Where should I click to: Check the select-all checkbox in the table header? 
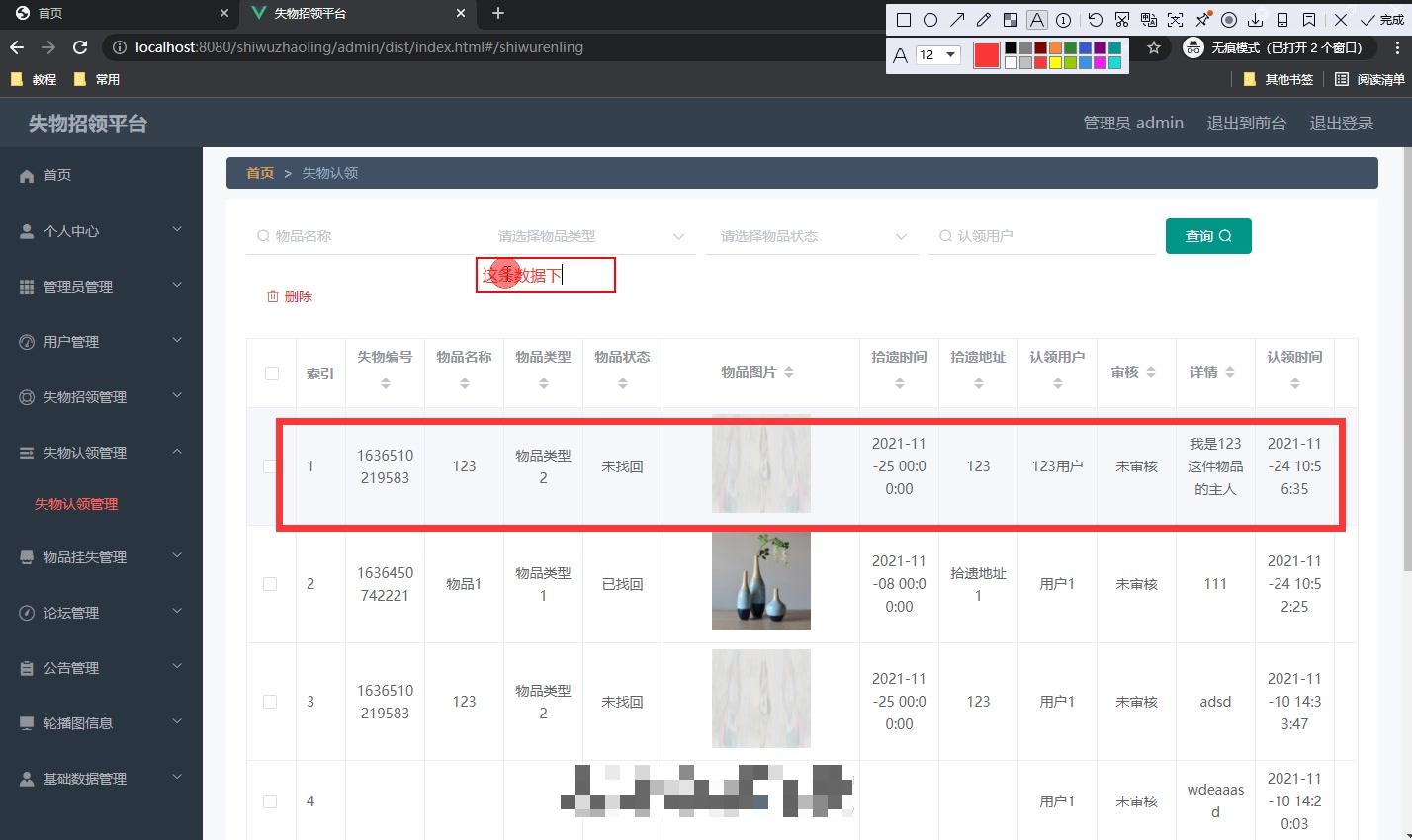[271, 373]
